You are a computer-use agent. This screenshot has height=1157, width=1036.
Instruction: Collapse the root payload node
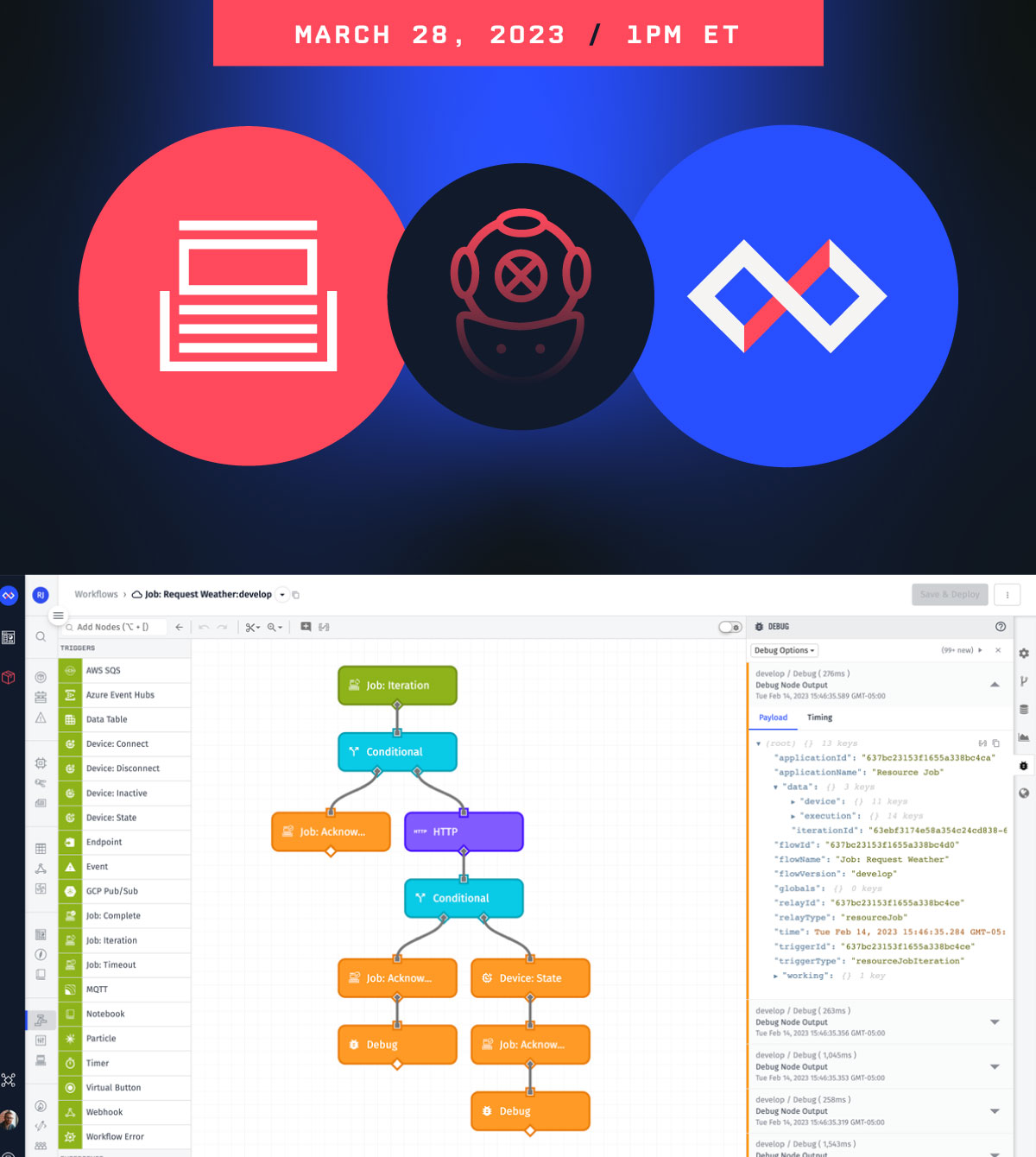[759, 743]
